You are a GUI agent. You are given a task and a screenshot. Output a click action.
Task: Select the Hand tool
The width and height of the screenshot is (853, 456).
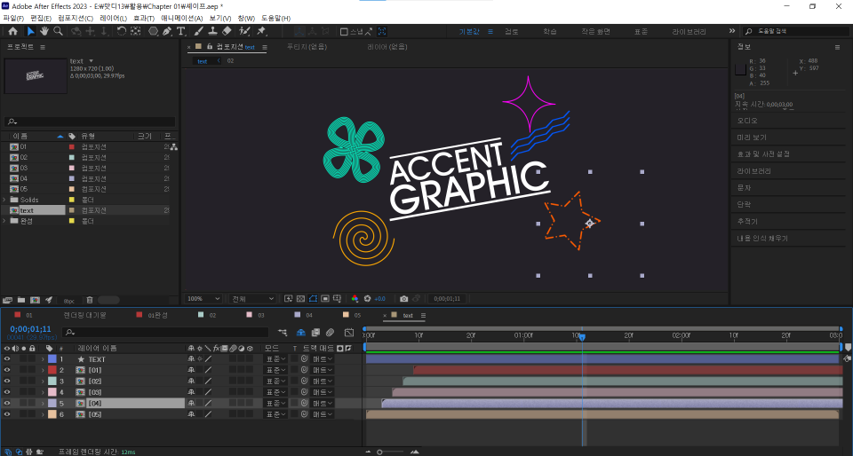pos(44,32)
